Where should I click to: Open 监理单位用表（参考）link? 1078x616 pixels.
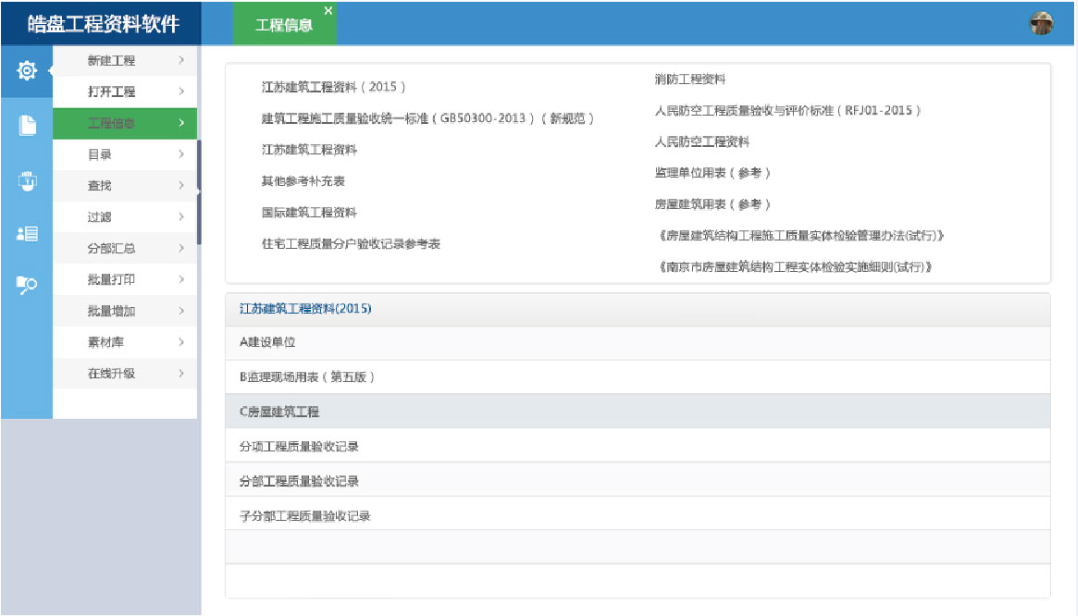tap(712, 173)
